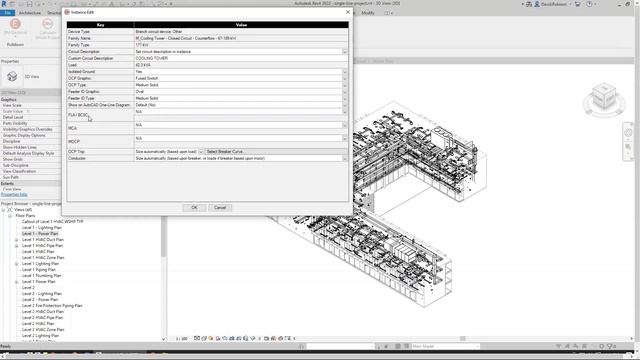This screenshot has width=640, height=360.
Task: Click the Calculate ribbon tool icon
Action: [48, 24]
